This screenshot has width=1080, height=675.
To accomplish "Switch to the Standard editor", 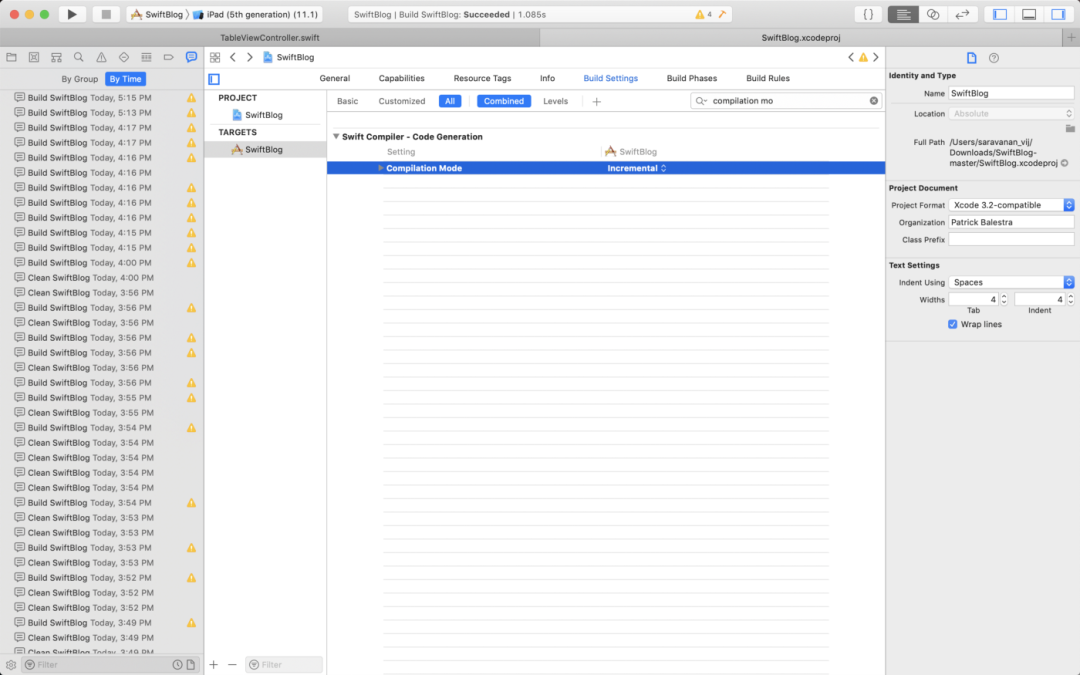I will tap(903, 14).
